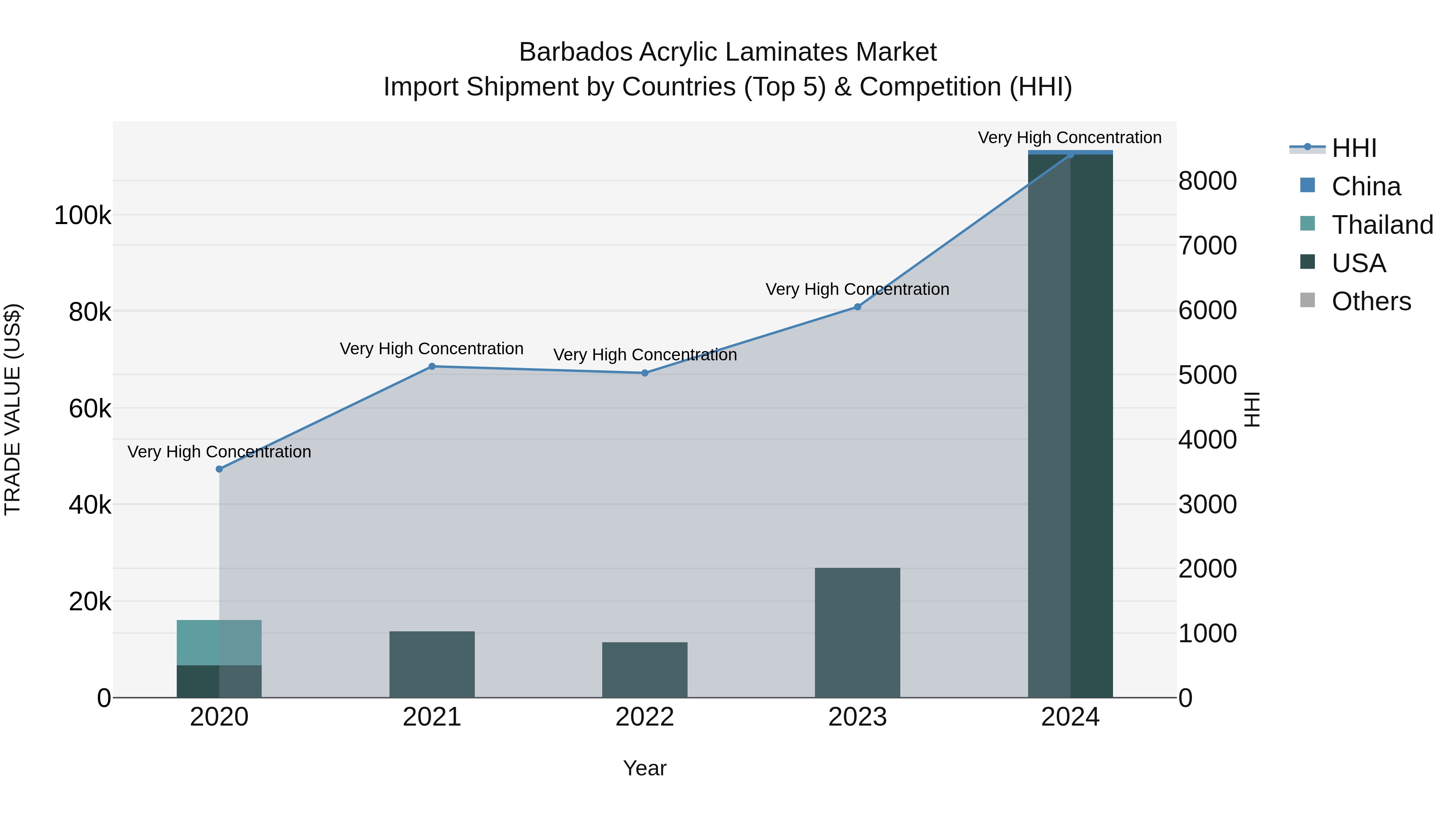Click the Import Shipment by Countries subtitle
Screen dimensions: 1456x819
[728, 87]
